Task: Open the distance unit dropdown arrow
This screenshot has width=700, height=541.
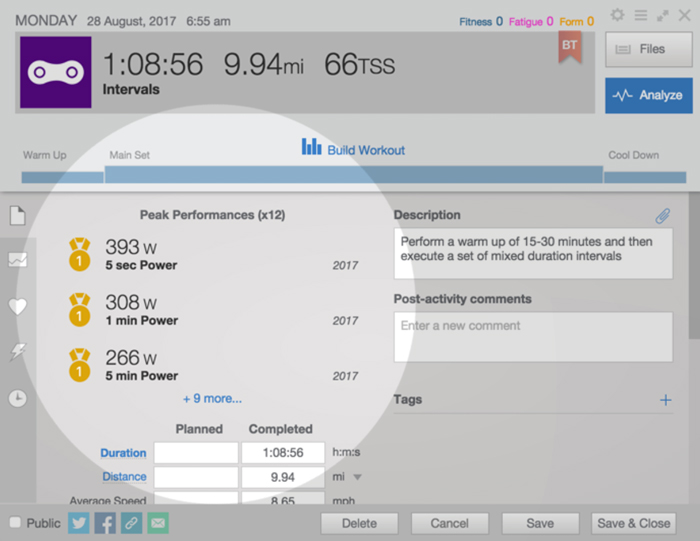Action: pos(357,477)
